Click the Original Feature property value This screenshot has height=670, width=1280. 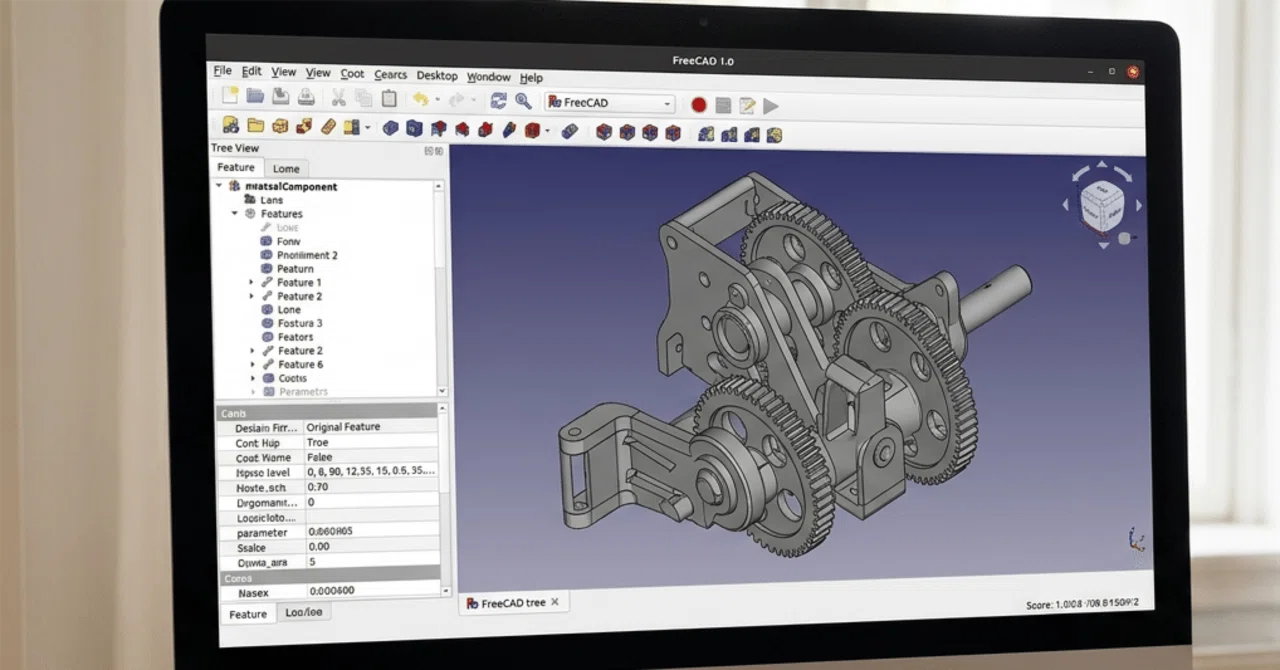pyautogui.click(x=343, y=427)
